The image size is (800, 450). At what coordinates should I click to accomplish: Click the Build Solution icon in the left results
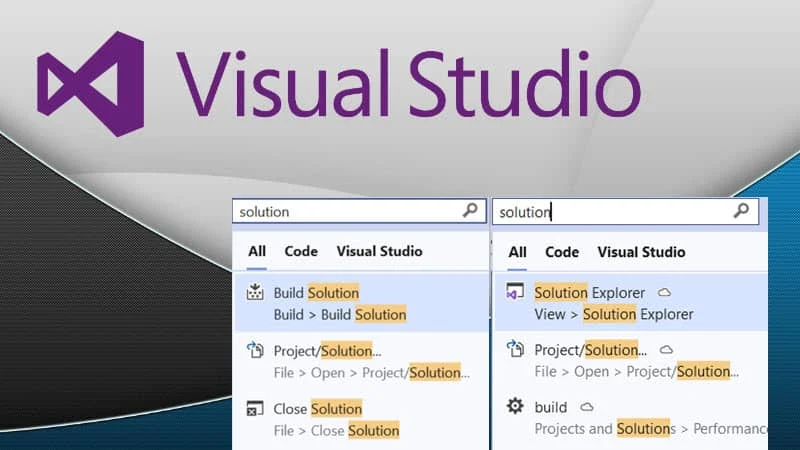pyautogui.click(x=255, y=292)
